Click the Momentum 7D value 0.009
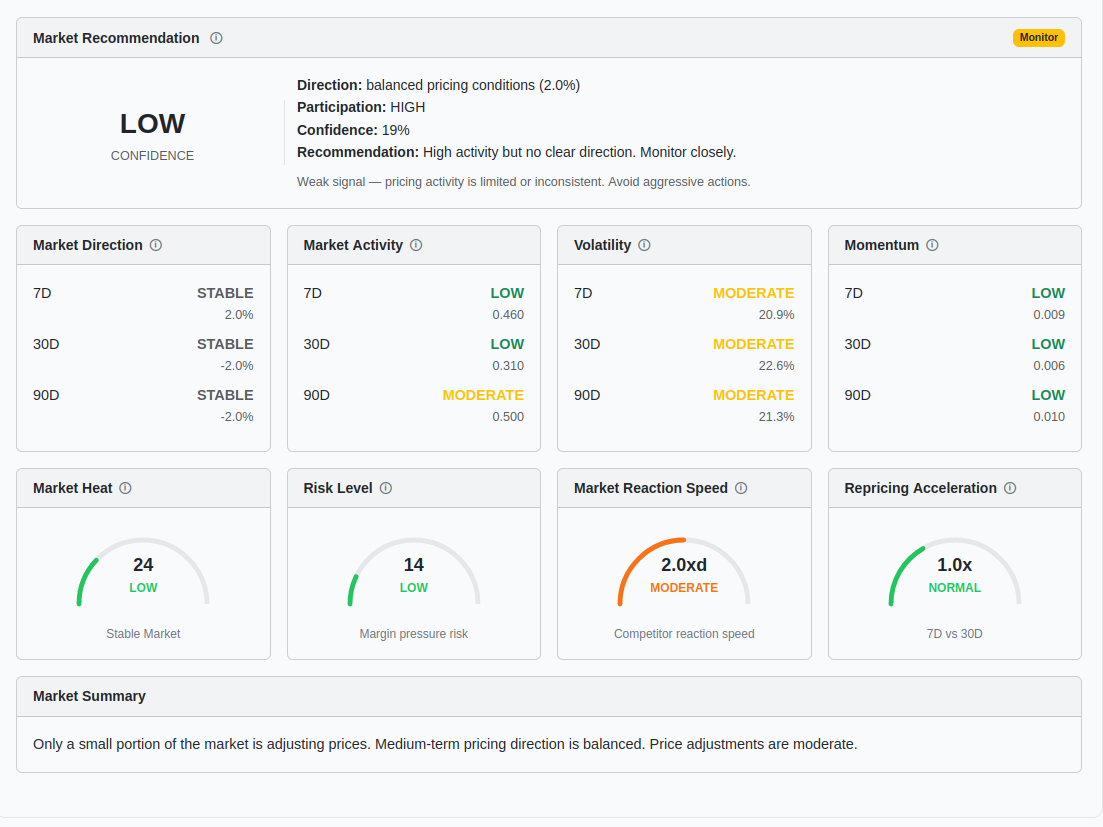Viewport: 1103px width, 827px height. [x=1049, y=315]
